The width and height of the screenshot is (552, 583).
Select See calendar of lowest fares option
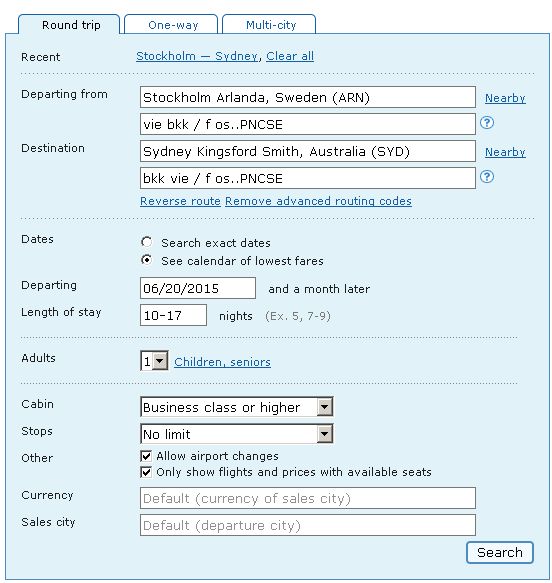[146, 260]
